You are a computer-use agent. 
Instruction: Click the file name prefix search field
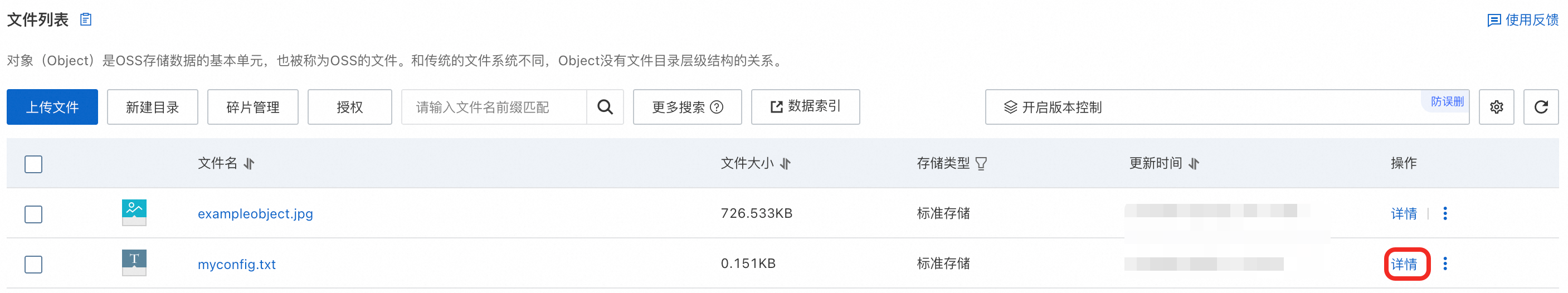click(x=494, y=107)
